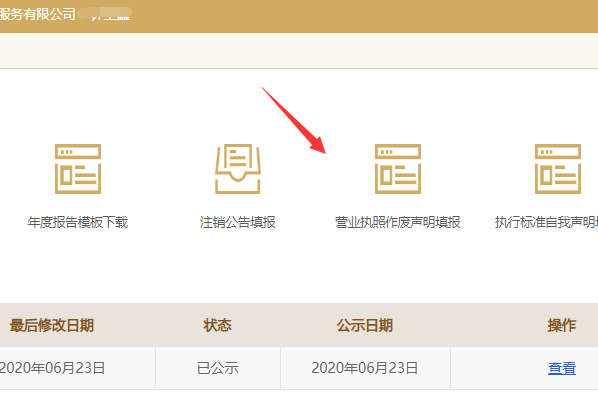The height and width of the screenshot is (399, 598).
Task: Click the 营业执照作废声明填报 icon
Action: coord(398,169)
